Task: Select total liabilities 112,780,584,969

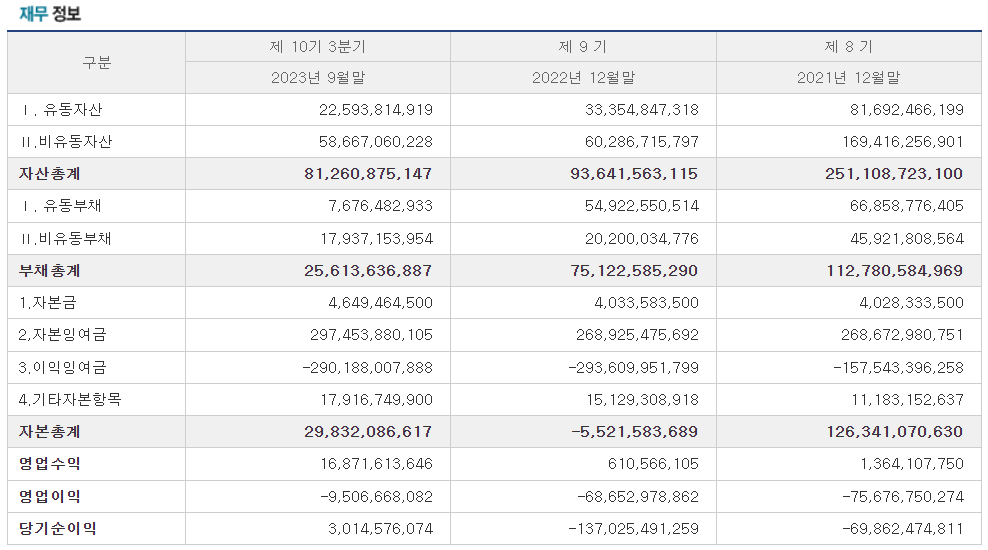Action: [x=895, y=271]
